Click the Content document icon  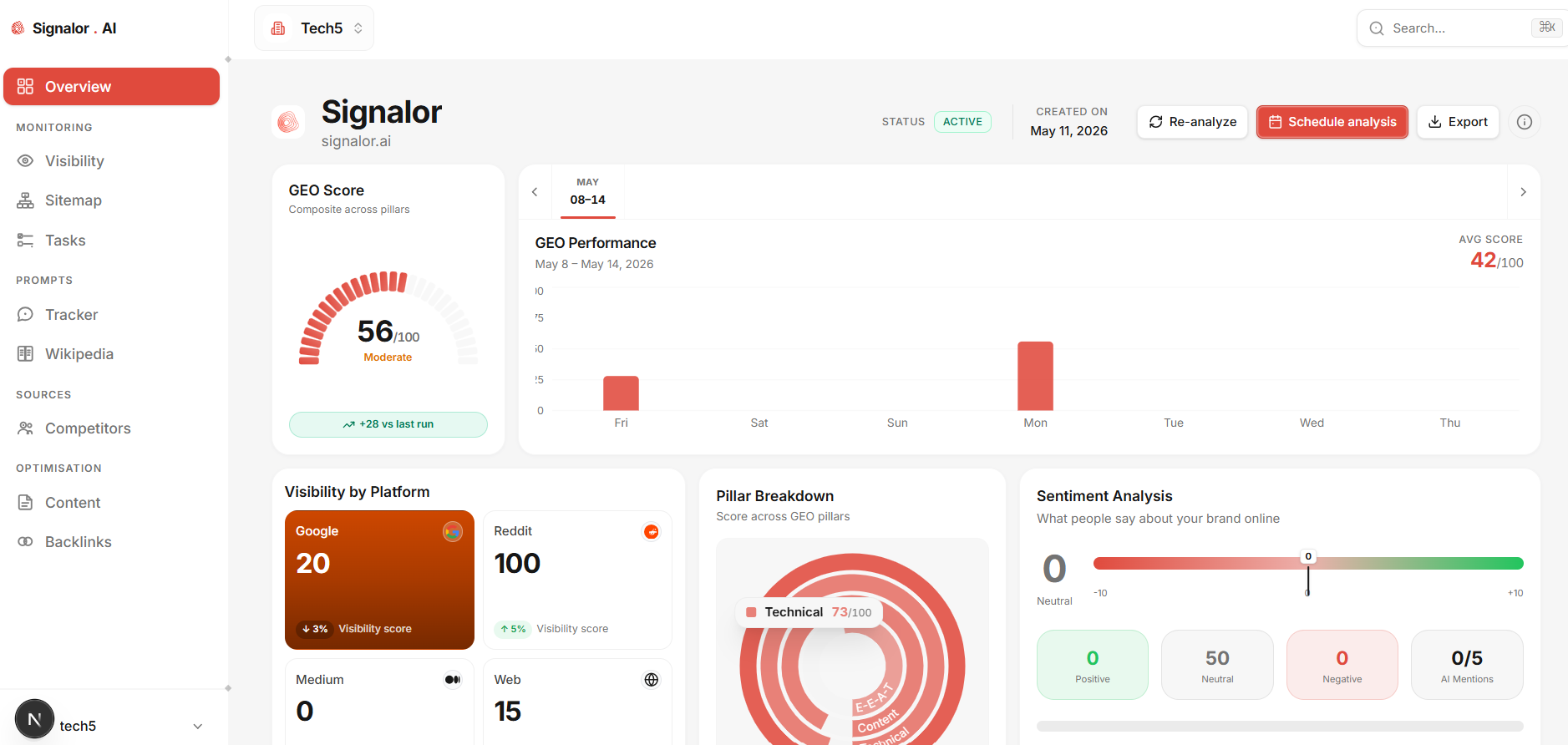(x=26, y=503)
